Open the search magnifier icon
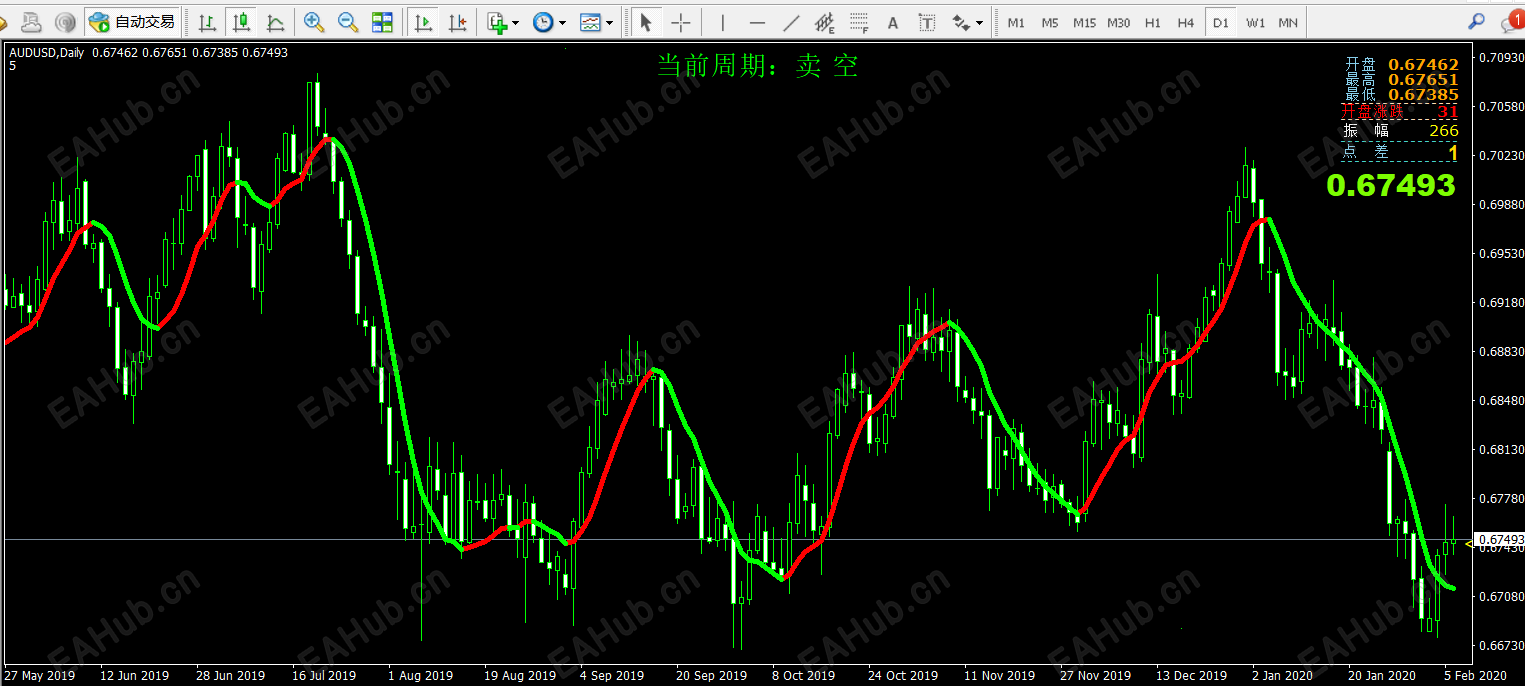Viewport: 1525px width, 686px height. pyautogui.click(x=1475, y=21)
